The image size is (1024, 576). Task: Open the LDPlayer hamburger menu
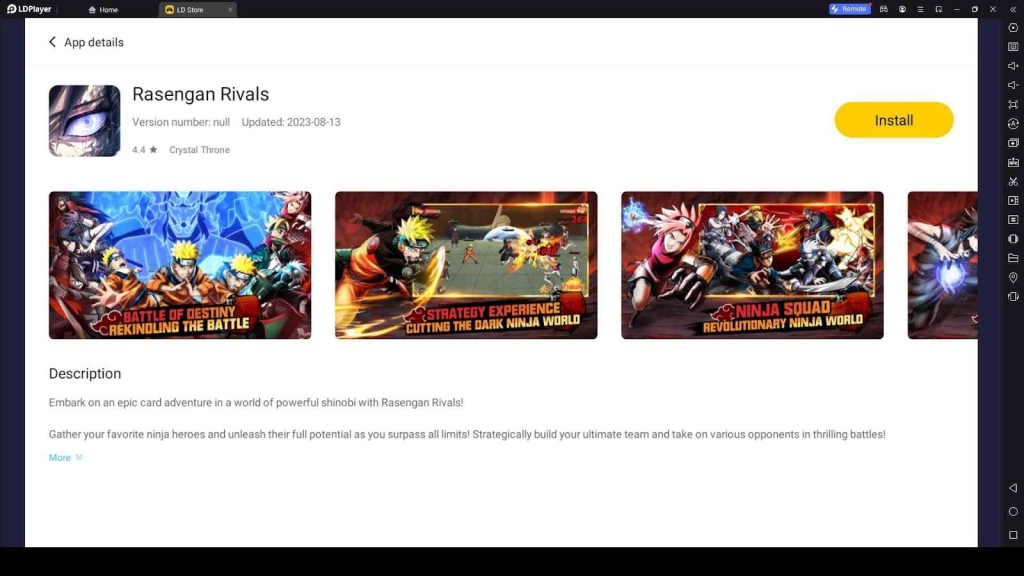pos(920,9)
